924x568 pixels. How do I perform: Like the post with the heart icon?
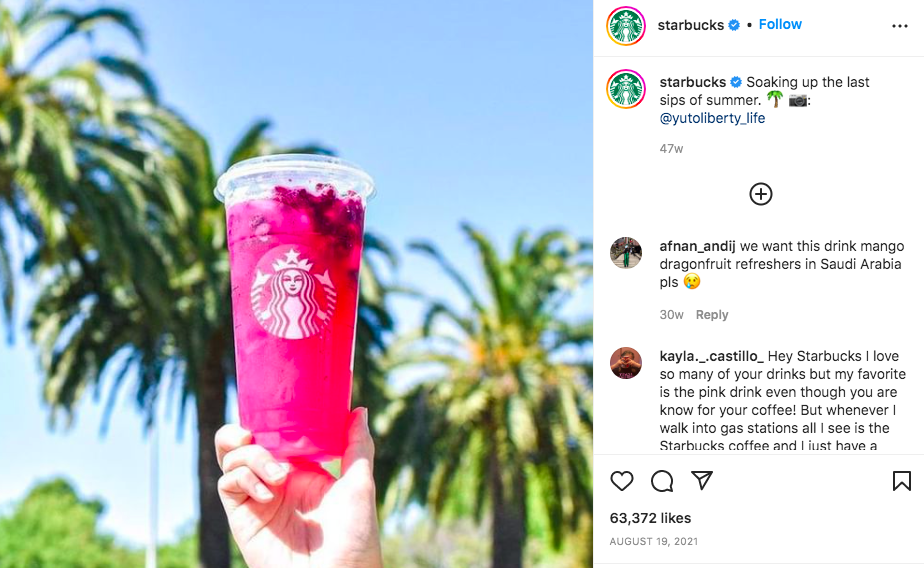point(622,481)
